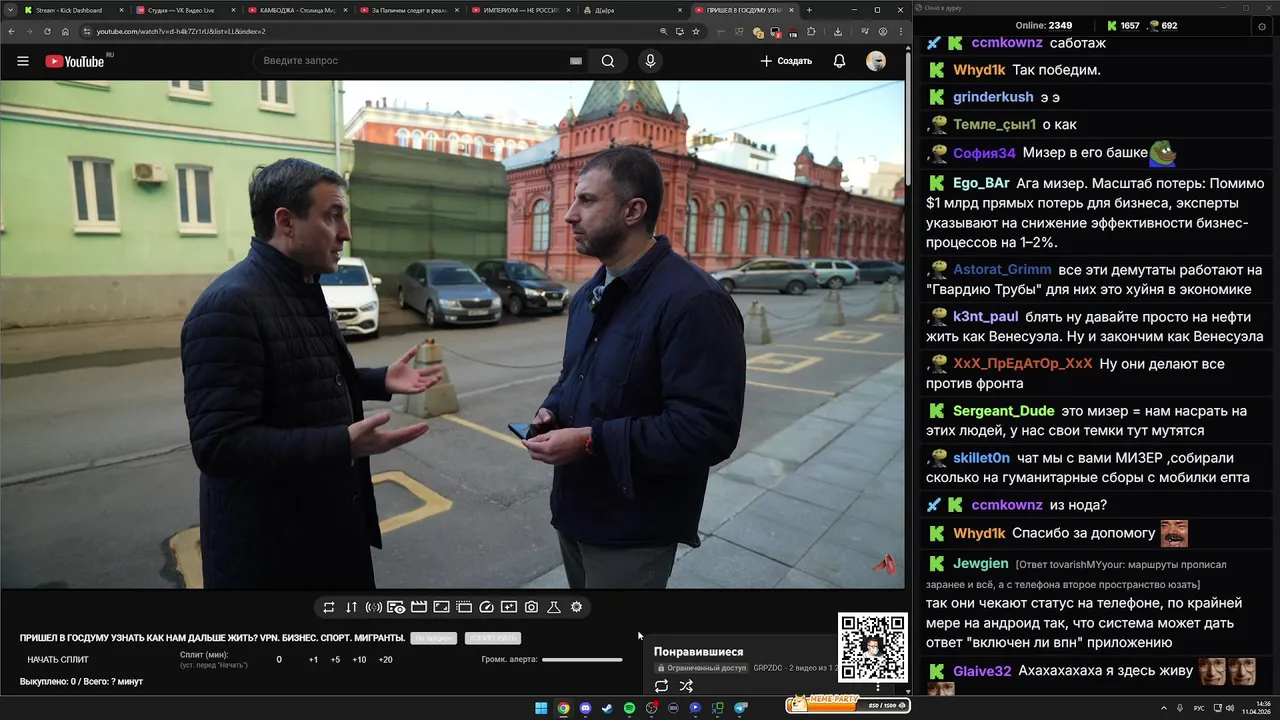
Task: Open the YouTube account avatar menu
Action: click(x=876, y=61)
